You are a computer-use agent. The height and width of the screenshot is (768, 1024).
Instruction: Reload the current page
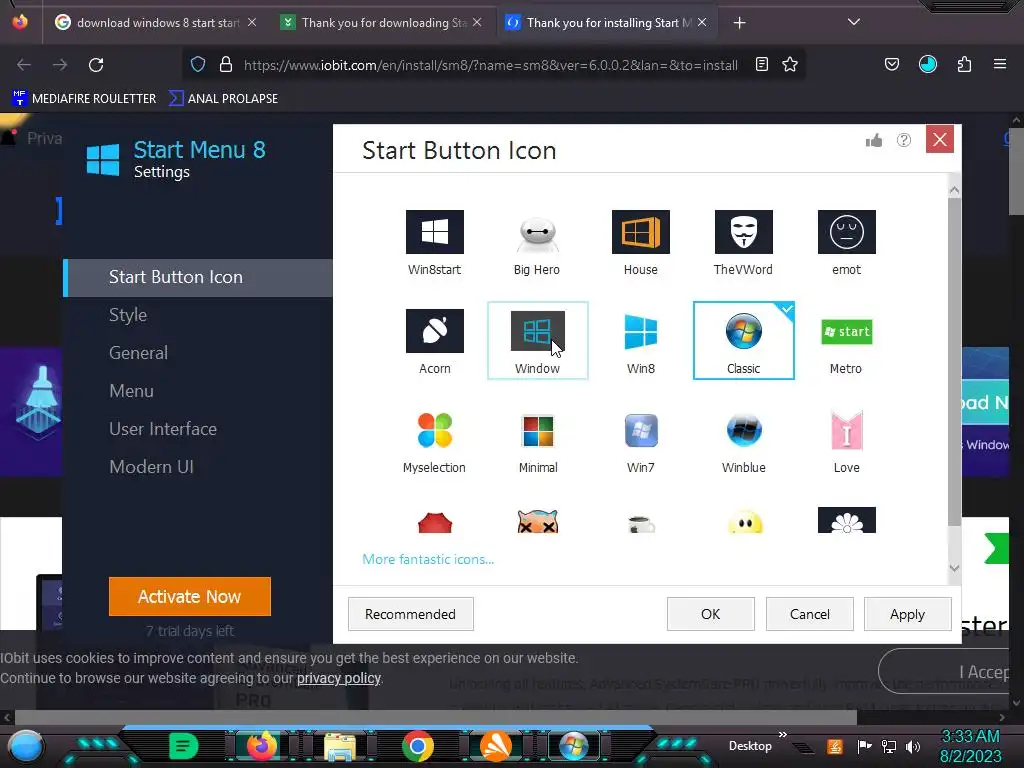96,65
